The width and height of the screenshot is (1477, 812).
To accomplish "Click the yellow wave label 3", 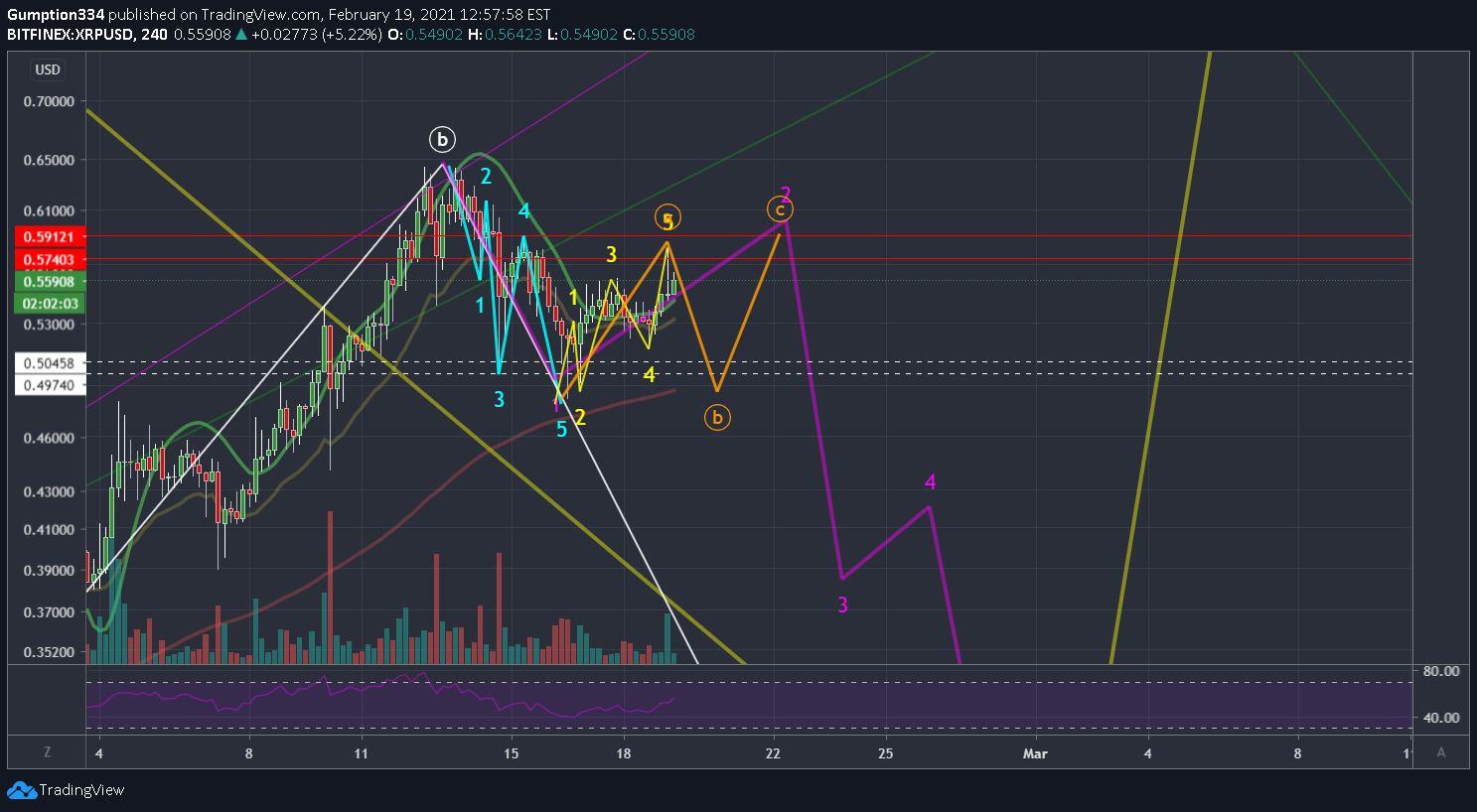I will tap(612, 256).
